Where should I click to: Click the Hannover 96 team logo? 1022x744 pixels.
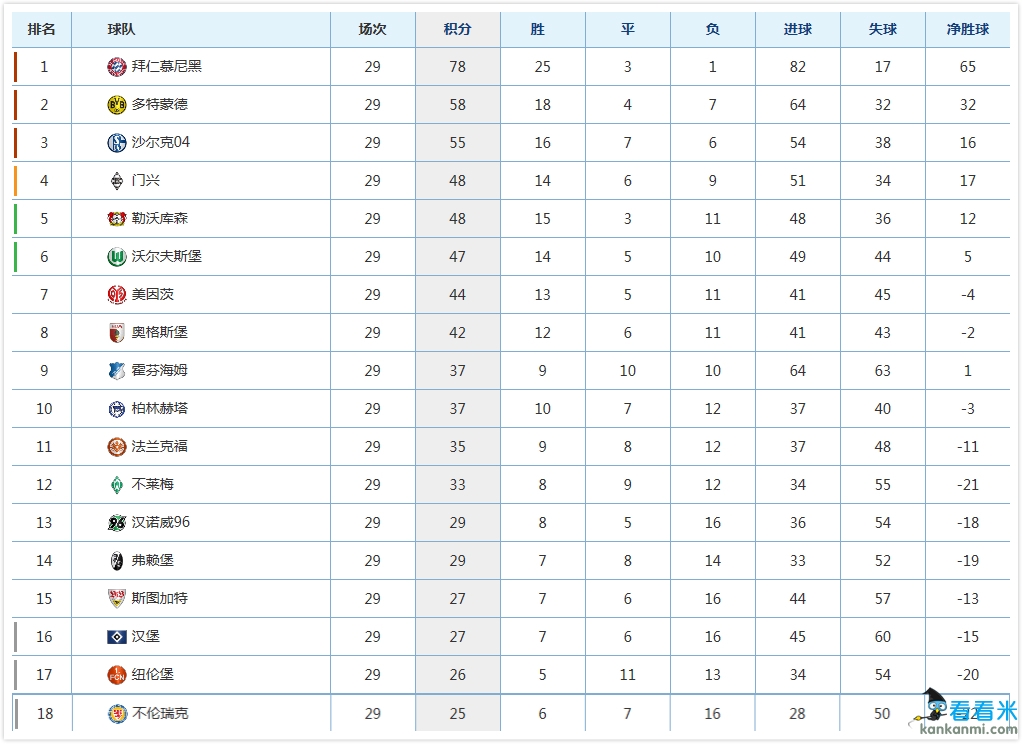tap(117, 523)
